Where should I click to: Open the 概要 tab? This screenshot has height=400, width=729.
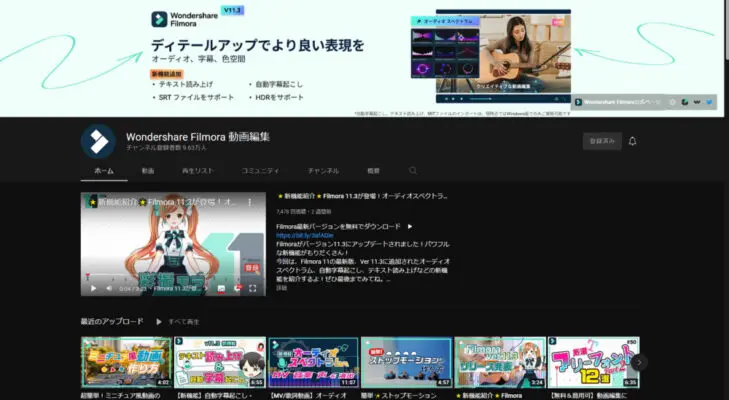click(373, 171)
